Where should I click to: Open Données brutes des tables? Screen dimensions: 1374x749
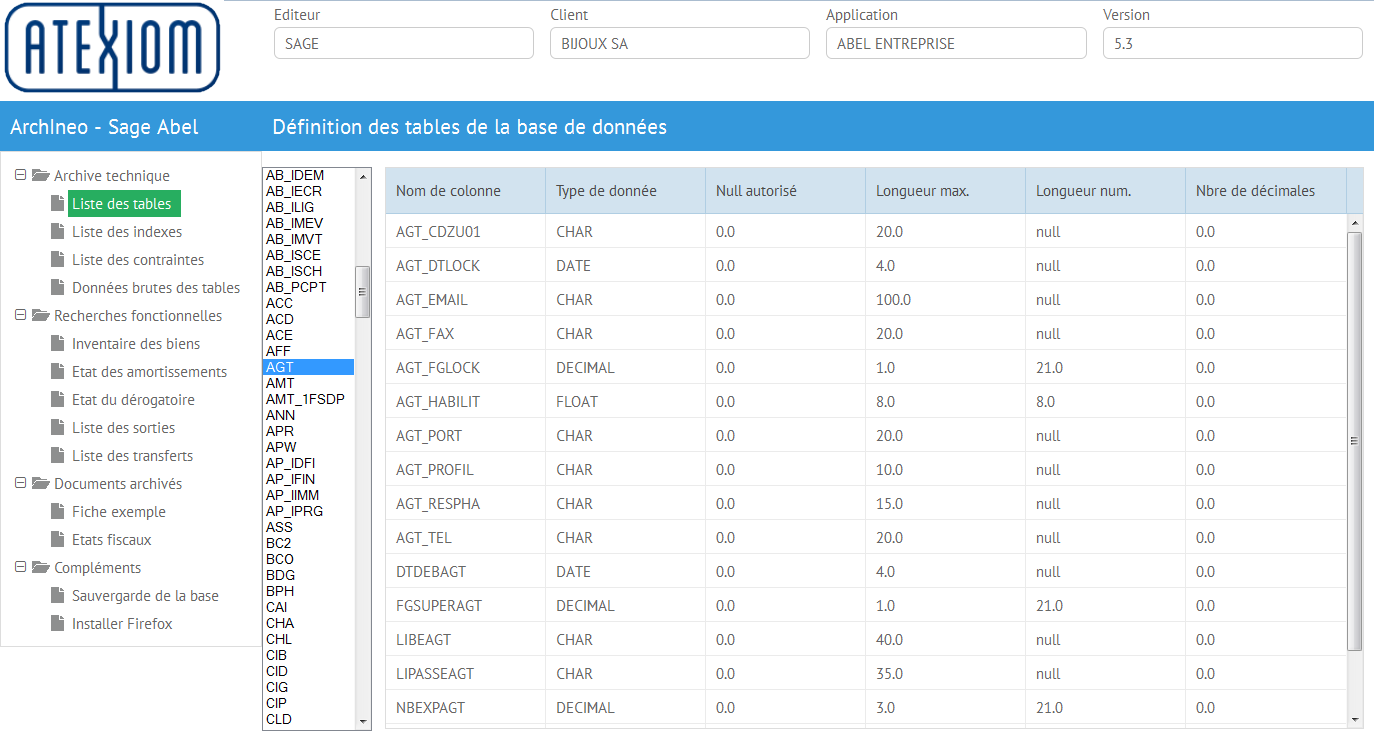tap(156, 287)
